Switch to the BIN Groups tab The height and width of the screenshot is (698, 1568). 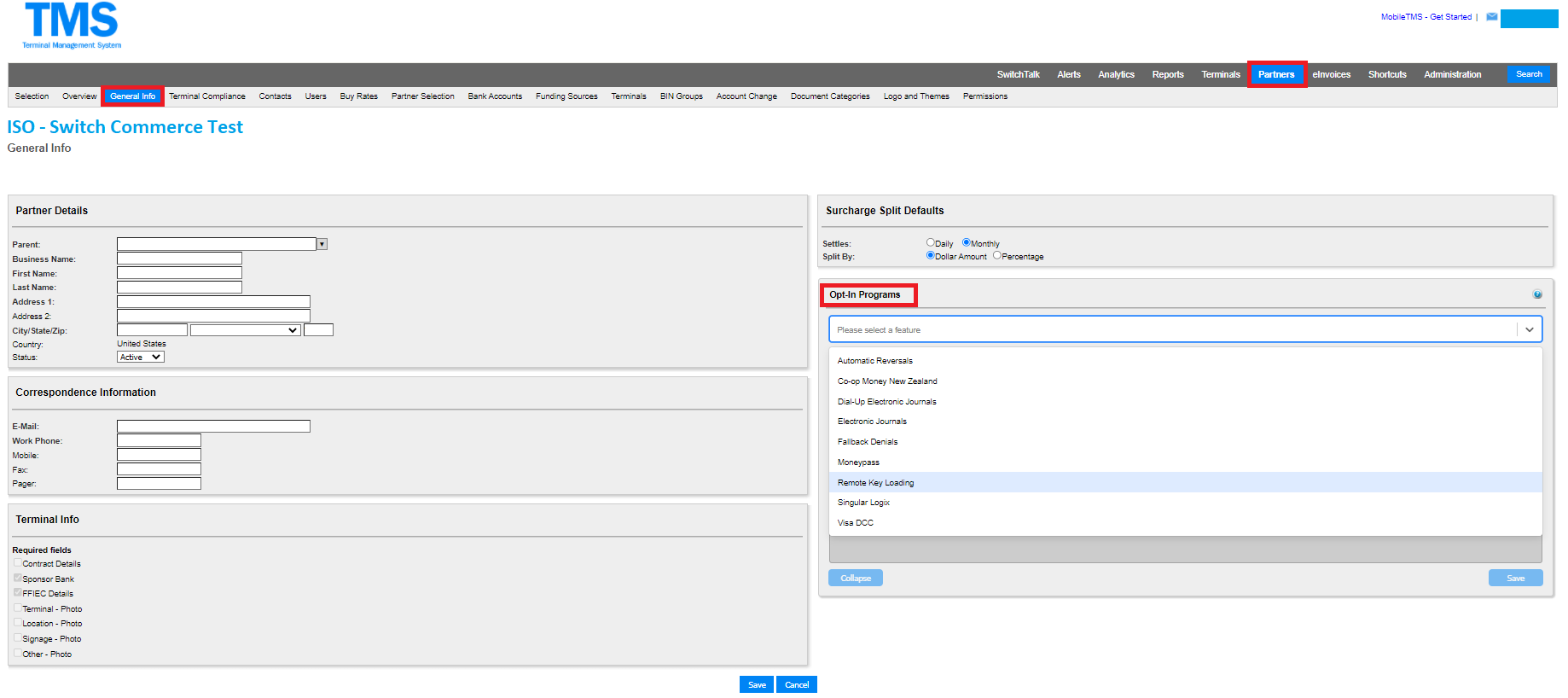coord(681,96)
